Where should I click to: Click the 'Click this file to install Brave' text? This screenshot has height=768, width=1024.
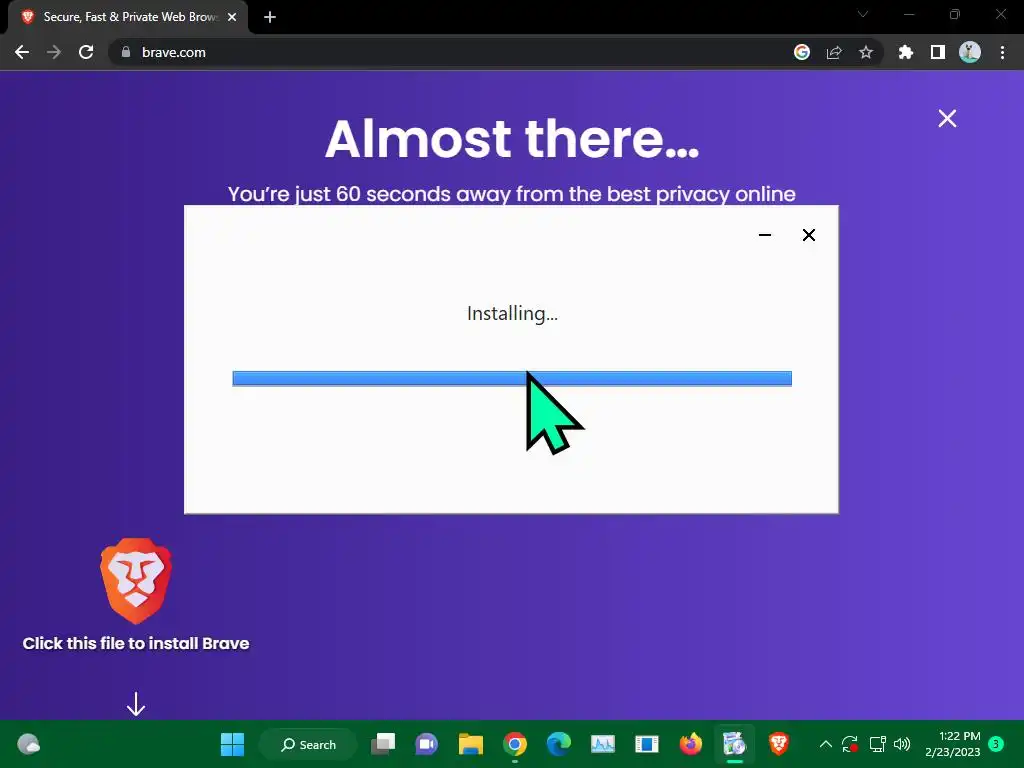tap(136, 643)
